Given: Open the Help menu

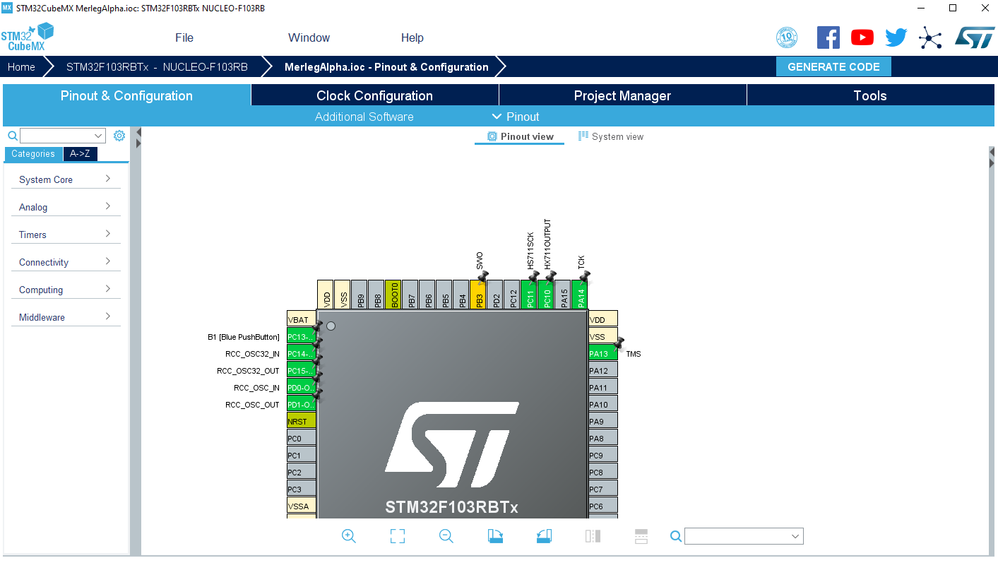Looking at the screenshot, I should [x=412, y=38].
